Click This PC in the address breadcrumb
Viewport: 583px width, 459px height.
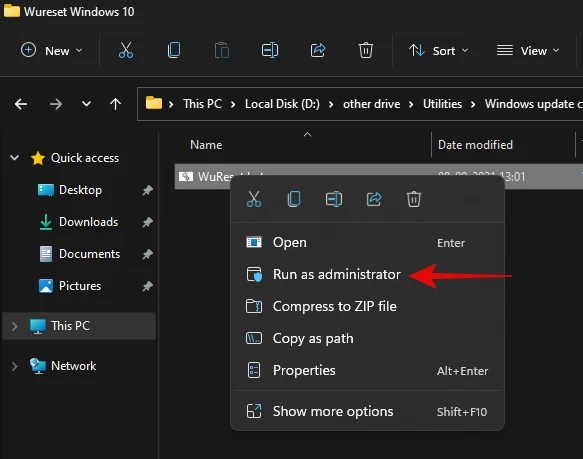pyautogui.click(x=202, y=104)
